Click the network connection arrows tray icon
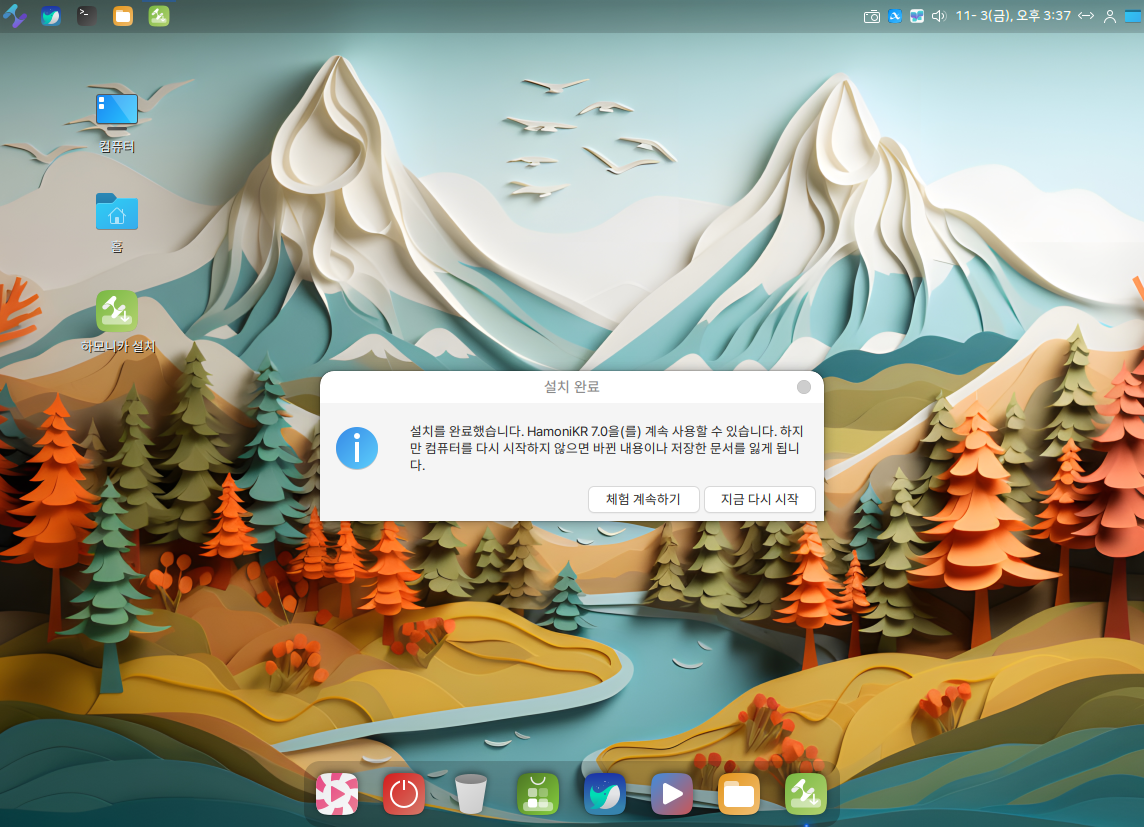The image size is (1144, 827). point(1086,16)
